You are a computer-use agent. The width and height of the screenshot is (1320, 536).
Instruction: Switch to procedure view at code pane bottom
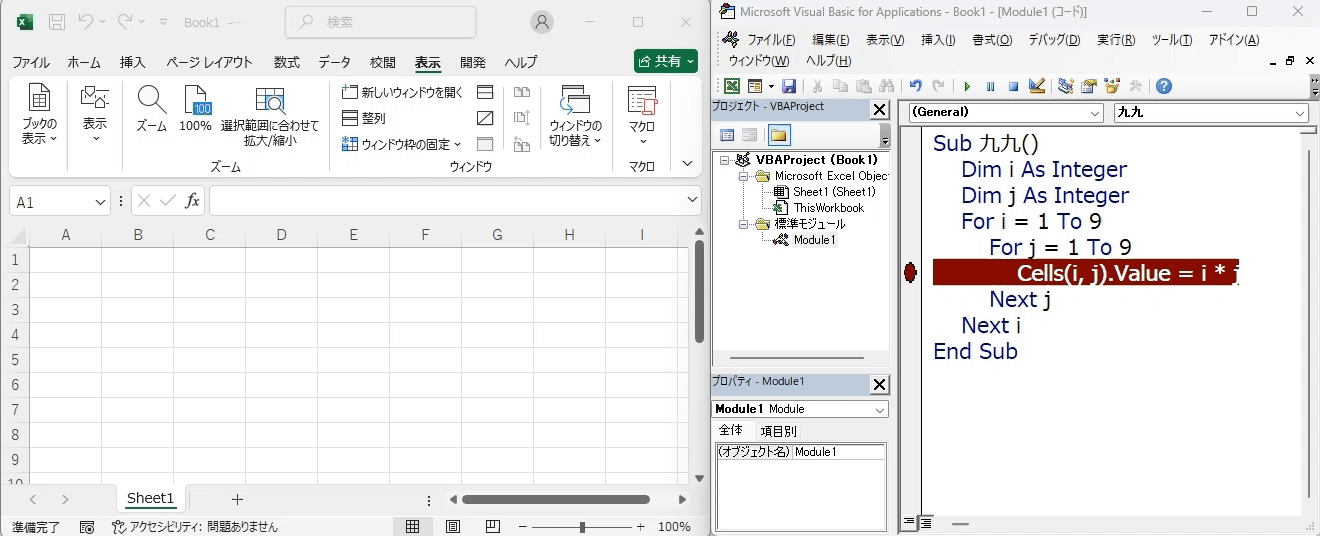(x=910, y=523)
